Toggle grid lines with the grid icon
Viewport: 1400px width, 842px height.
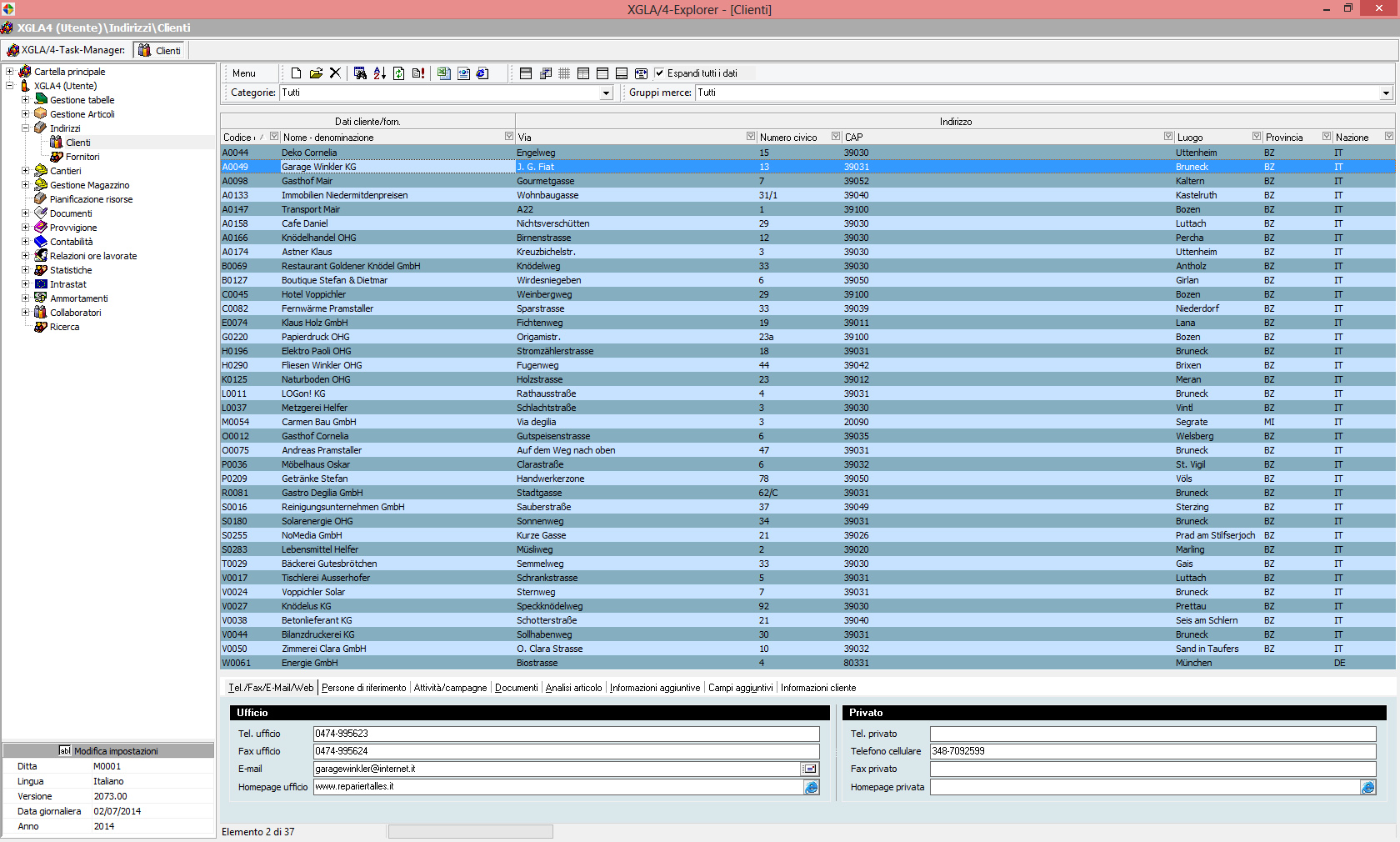click(564, 73)
